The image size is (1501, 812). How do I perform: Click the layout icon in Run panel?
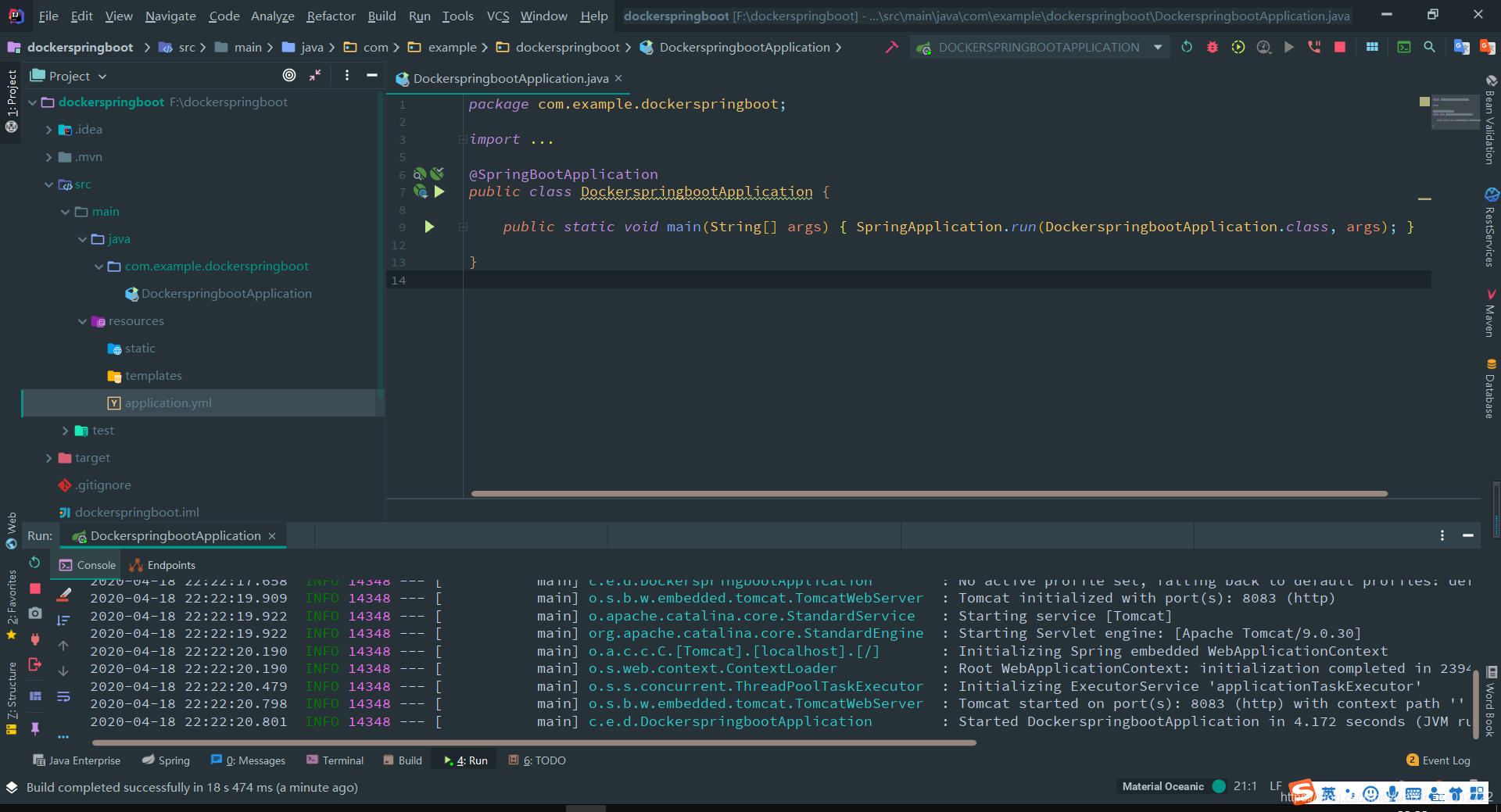[x=35, y=696]
